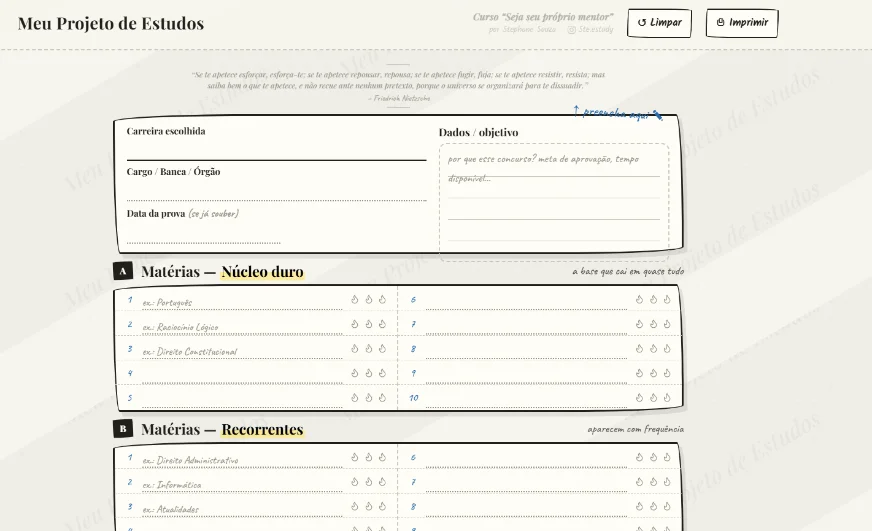Select second flame on Núcleo duro row 9
Screen dimensions: 872x531
coord(653,373)
